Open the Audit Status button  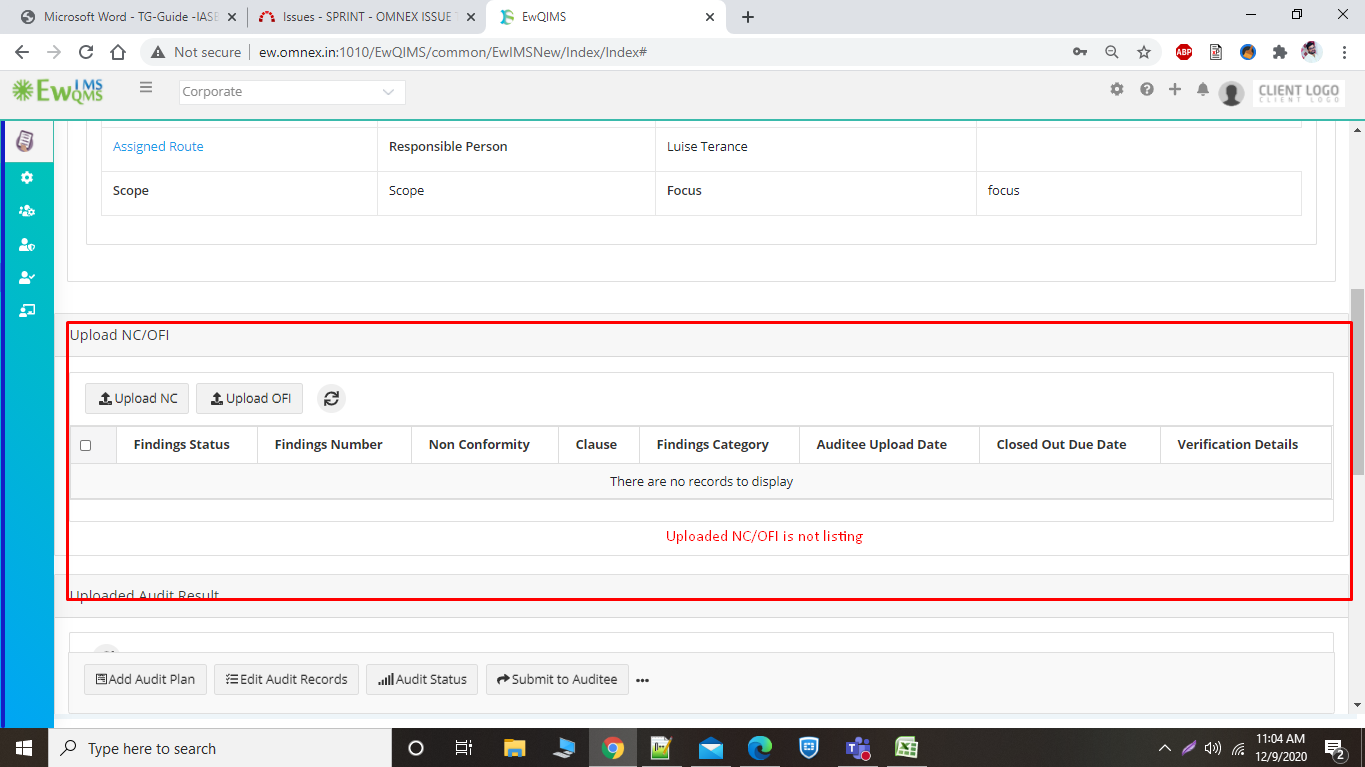click(x=422, y=679)
